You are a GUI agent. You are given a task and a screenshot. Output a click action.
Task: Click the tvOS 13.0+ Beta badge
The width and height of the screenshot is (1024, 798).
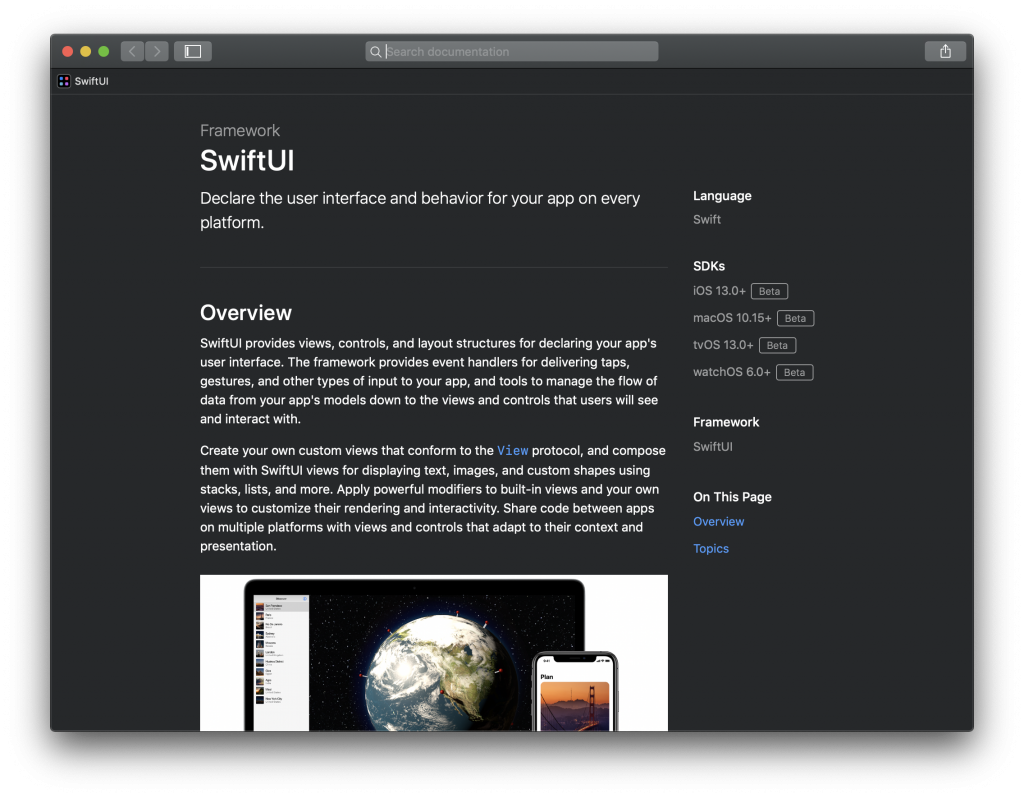point(776,345)
